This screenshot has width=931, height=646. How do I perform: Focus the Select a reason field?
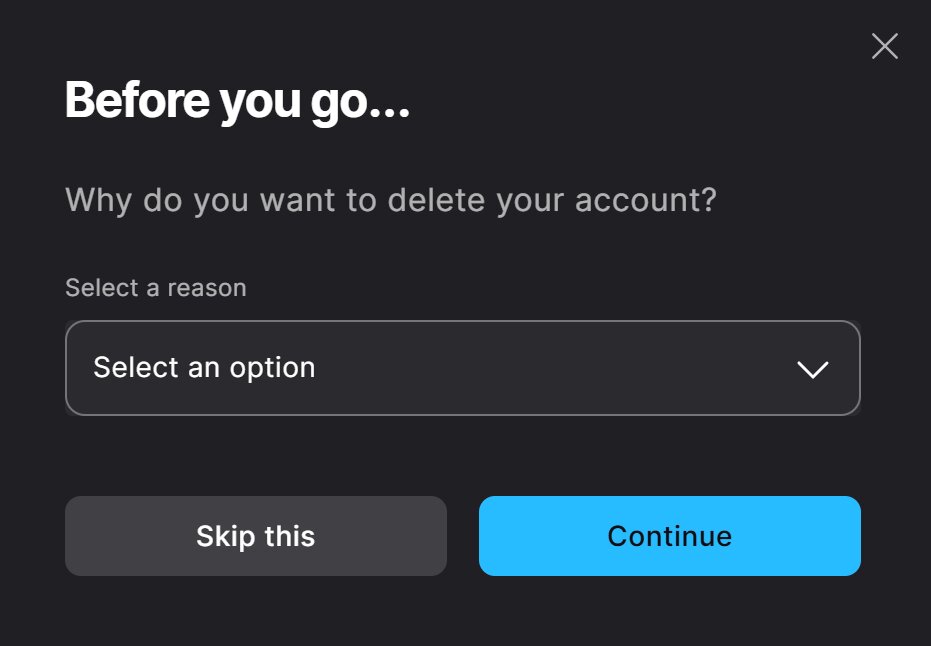462,368
